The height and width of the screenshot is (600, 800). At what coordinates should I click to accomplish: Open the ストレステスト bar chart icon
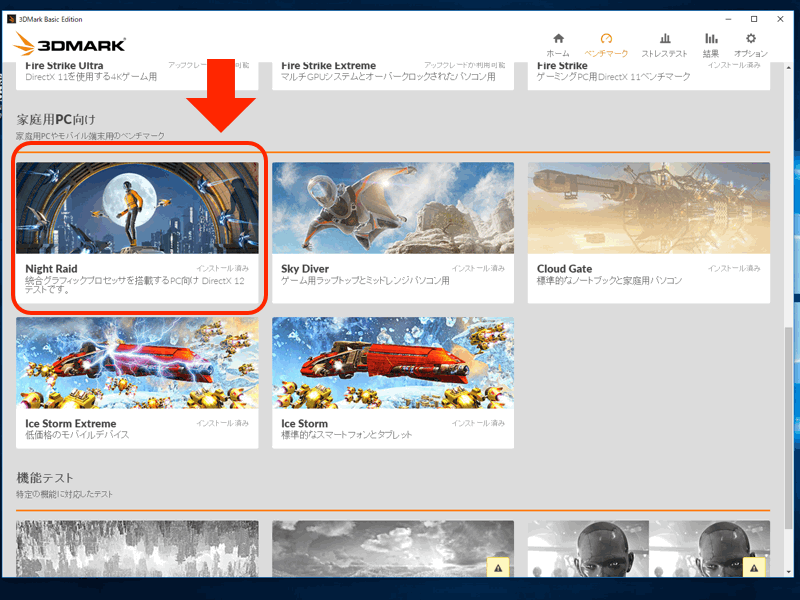pos(665,39)
